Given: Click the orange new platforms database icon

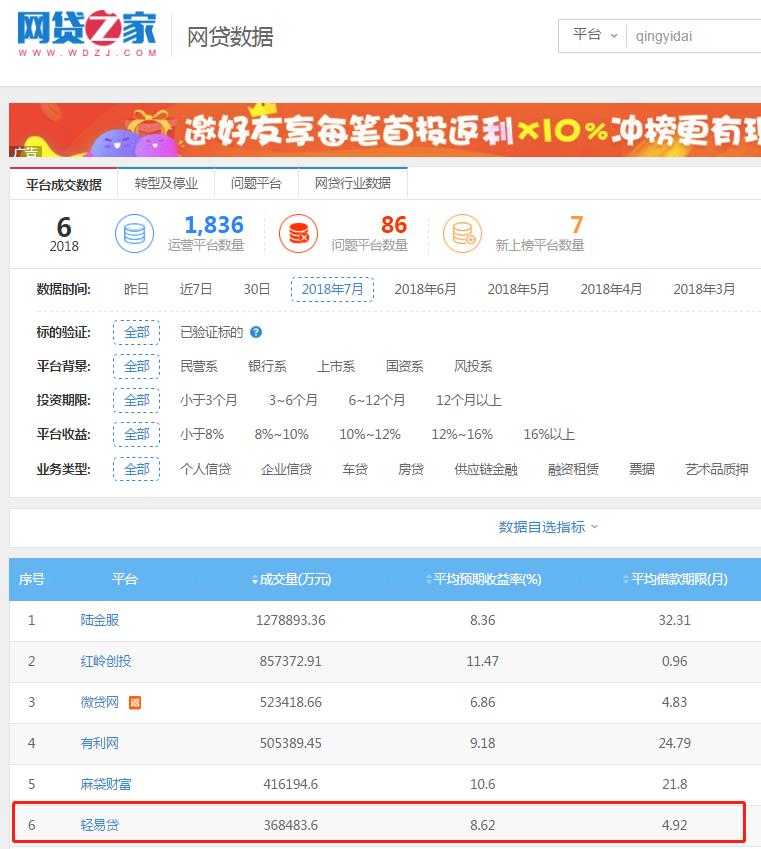Looking at the screenshot, I should [463, 234].
